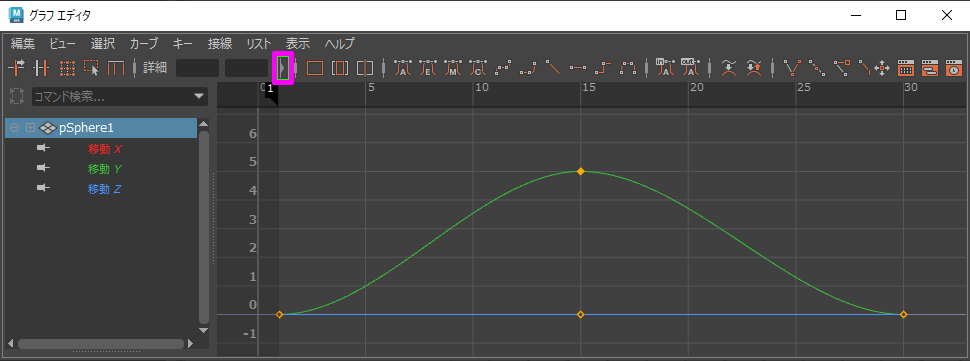The height and width of the screenshot is (361, 970).
Task: Set Auto tangents on keys
Action: (403, 67)
